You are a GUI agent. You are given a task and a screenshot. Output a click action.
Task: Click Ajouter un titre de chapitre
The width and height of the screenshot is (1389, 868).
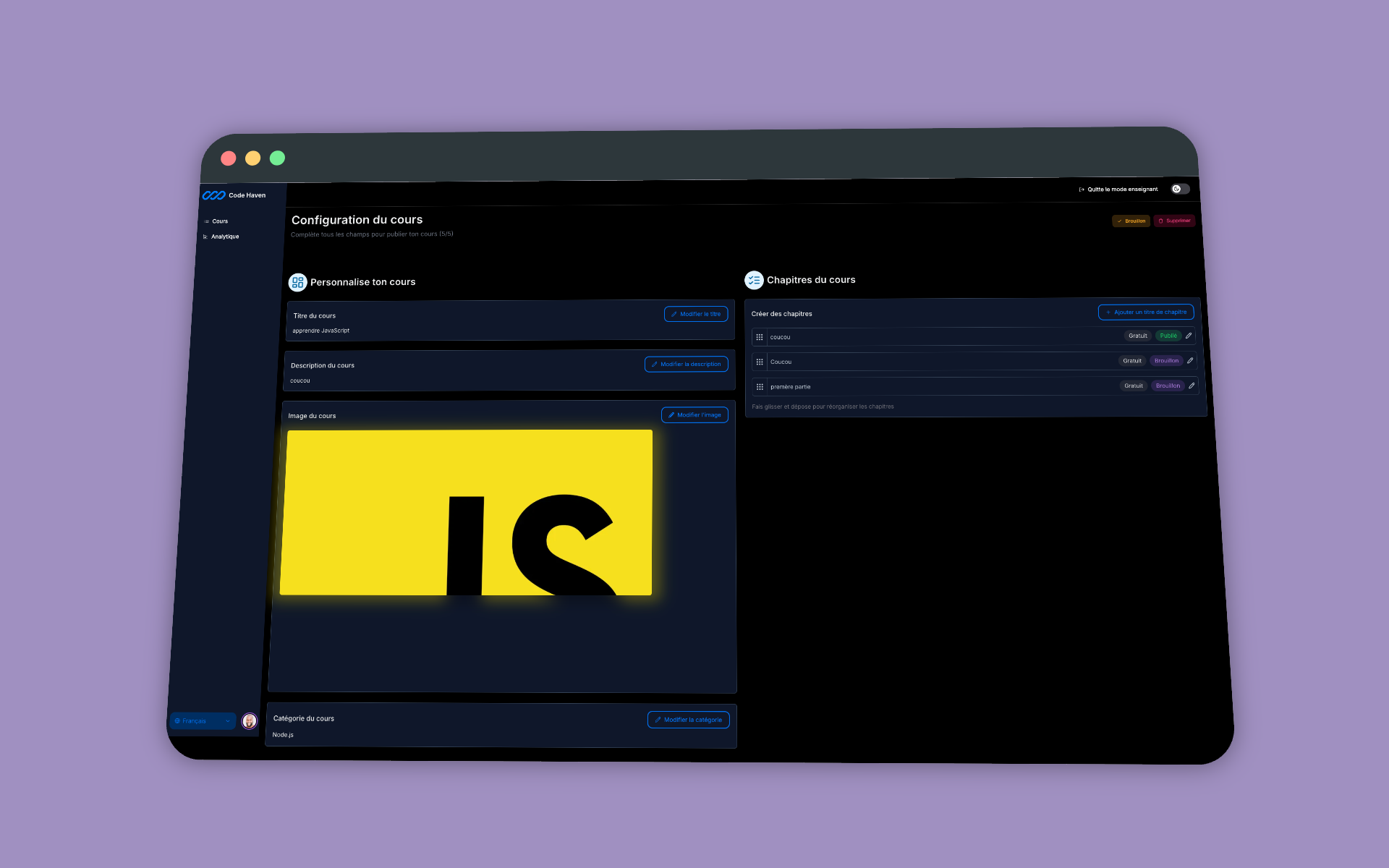click(1146, 312)
